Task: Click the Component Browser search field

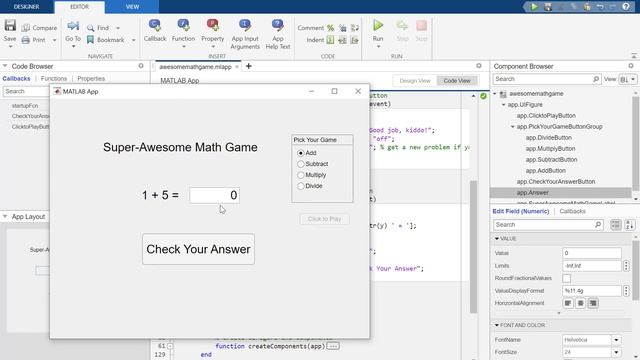Action: (x=547, y=79)
